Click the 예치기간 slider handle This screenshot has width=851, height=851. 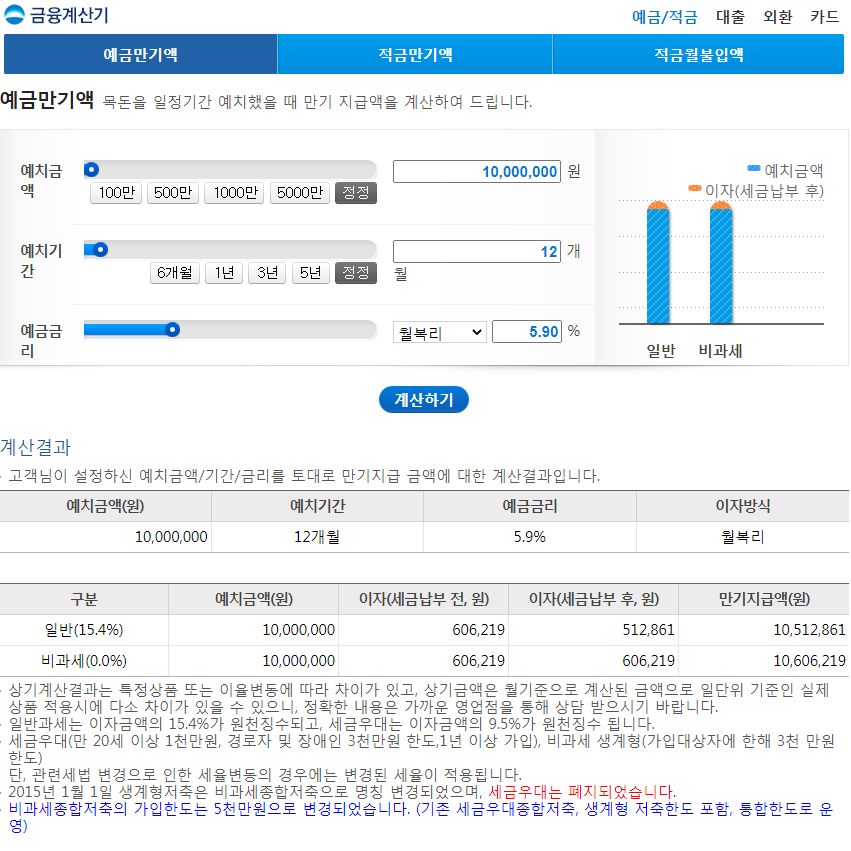tap(100, 250)
